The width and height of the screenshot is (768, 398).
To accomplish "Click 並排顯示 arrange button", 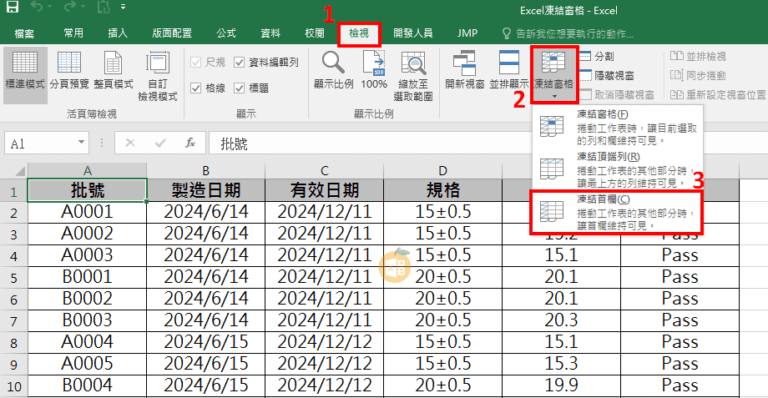I will pos(509,71).
